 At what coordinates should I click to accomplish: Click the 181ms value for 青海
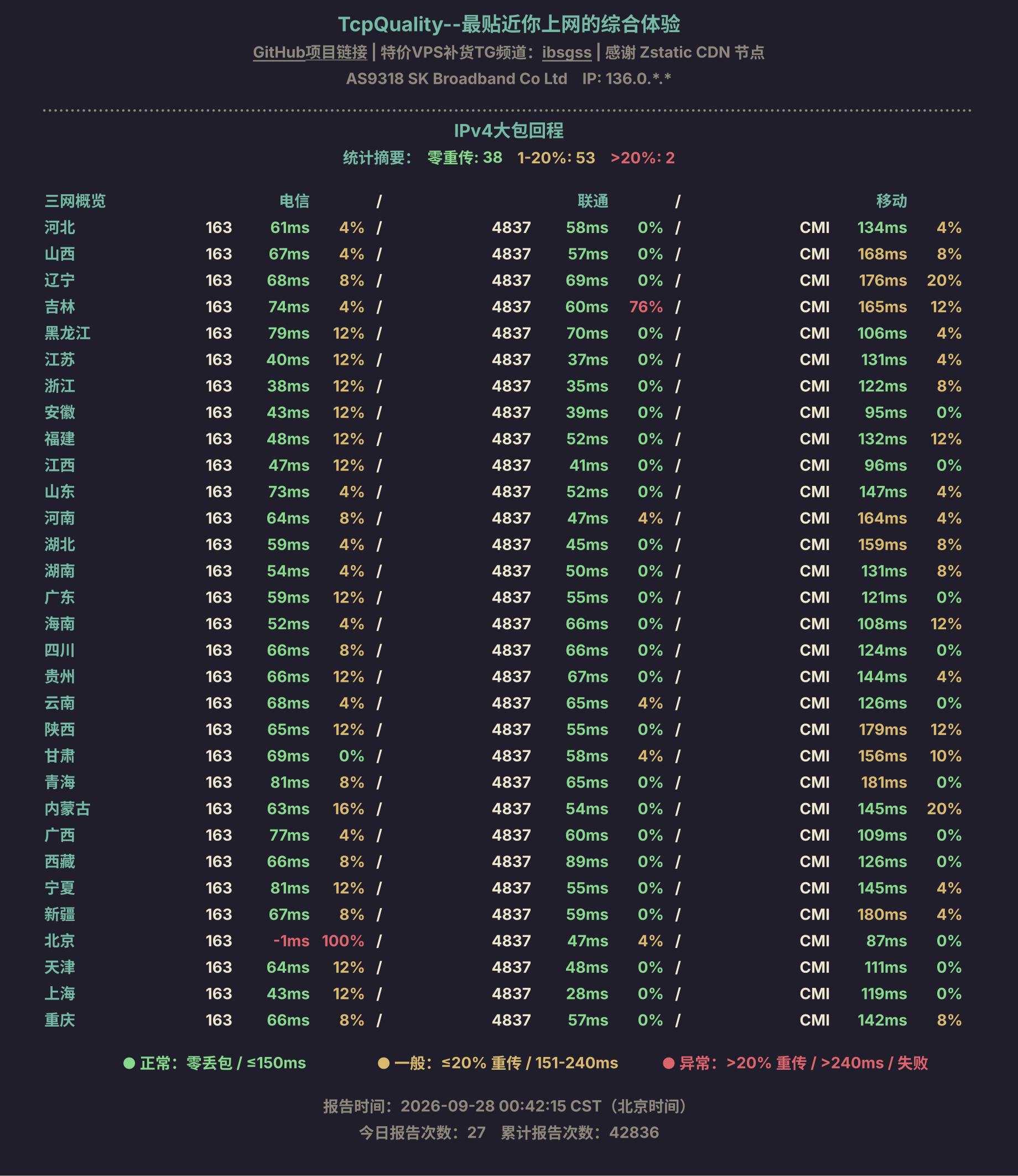[x=884, y=783]
